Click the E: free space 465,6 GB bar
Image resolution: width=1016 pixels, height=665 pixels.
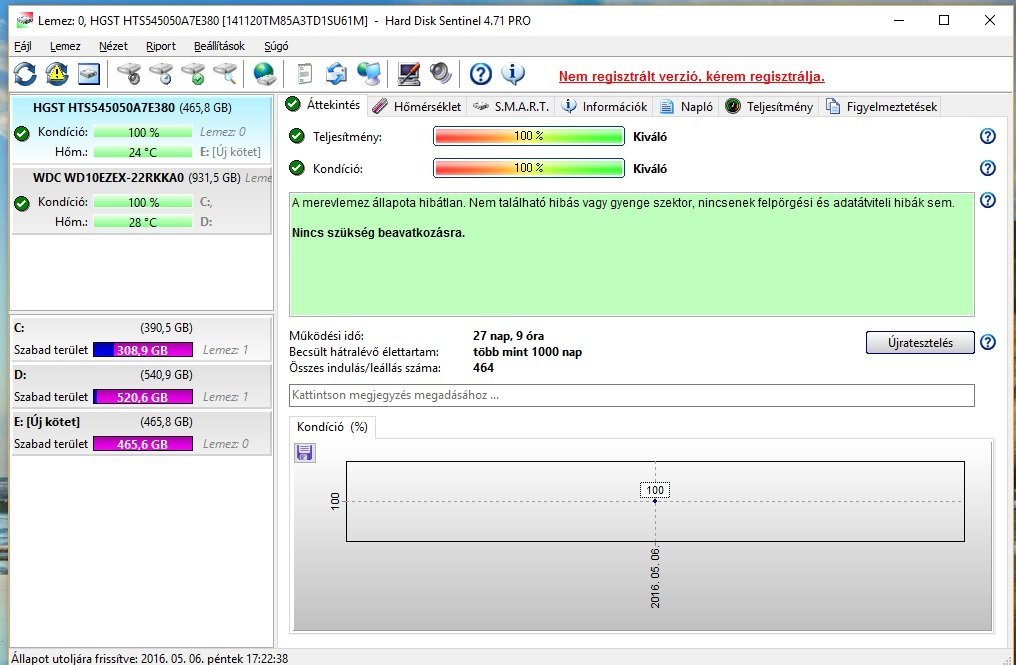143,444
